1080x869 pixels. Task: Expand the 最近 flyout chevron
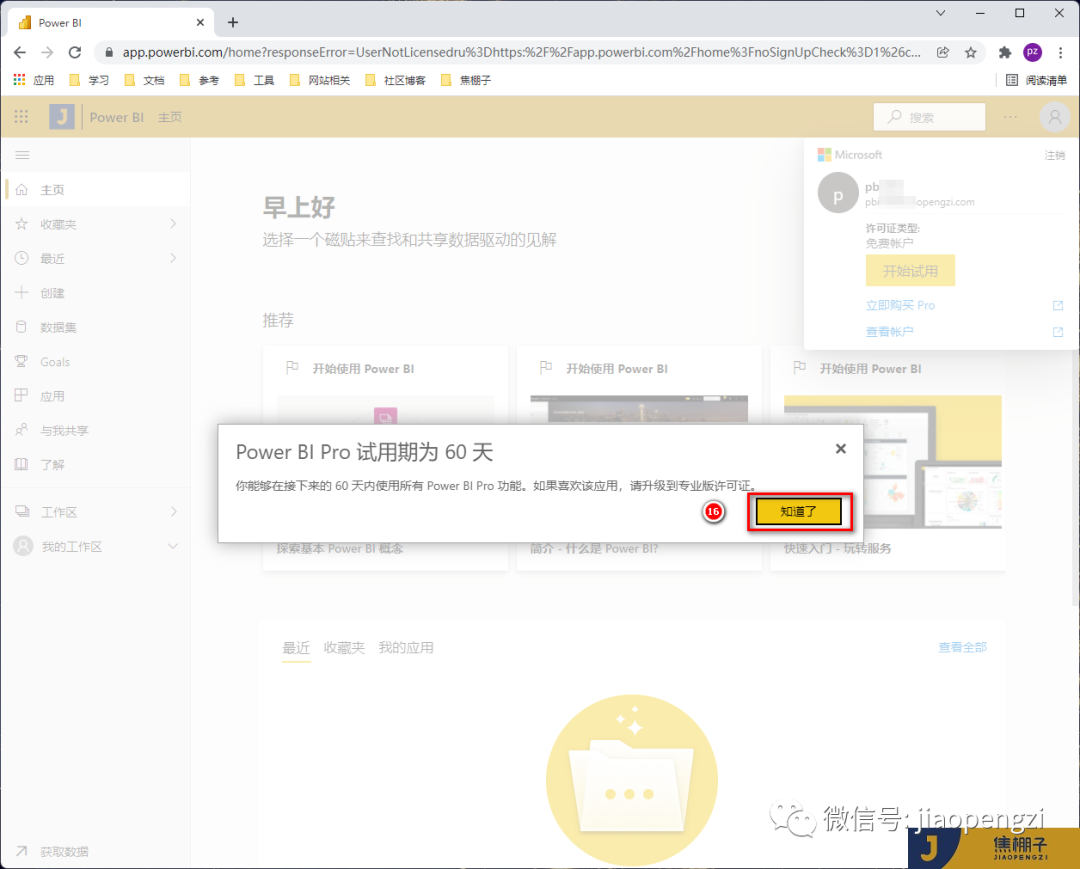[x=173, y=258]
